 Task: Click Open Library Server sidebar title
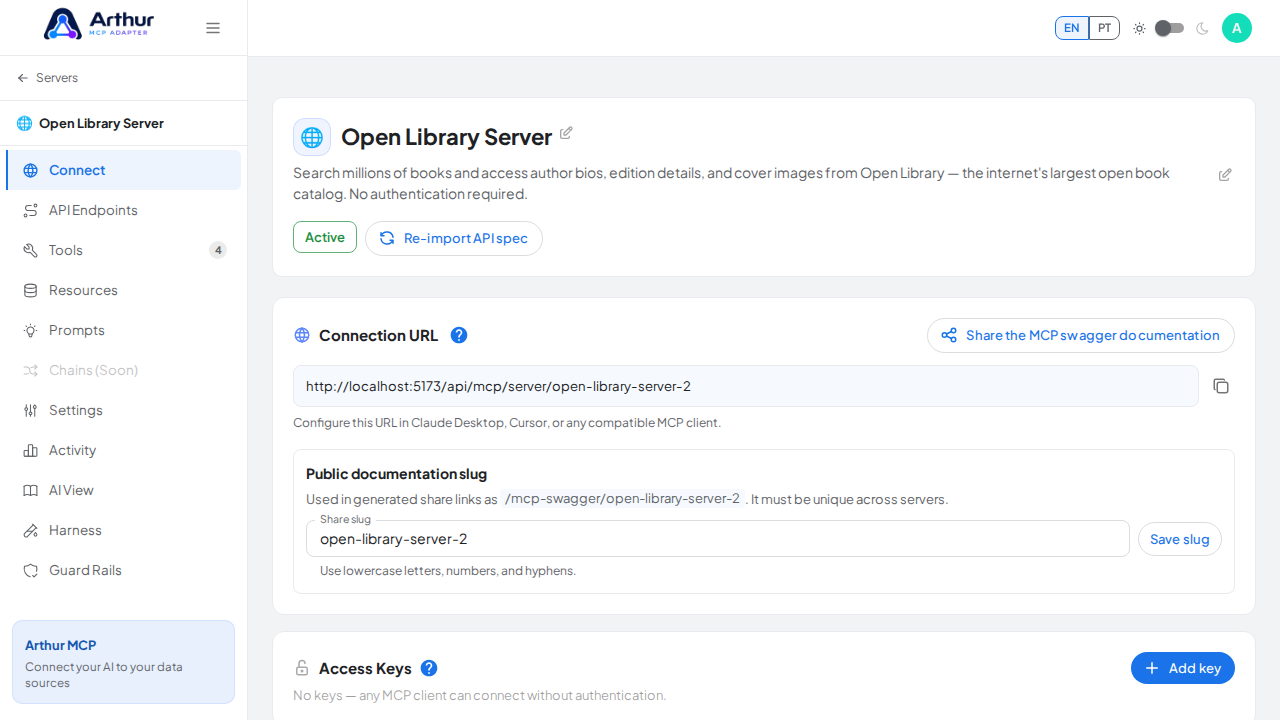(x=101, y=123)
